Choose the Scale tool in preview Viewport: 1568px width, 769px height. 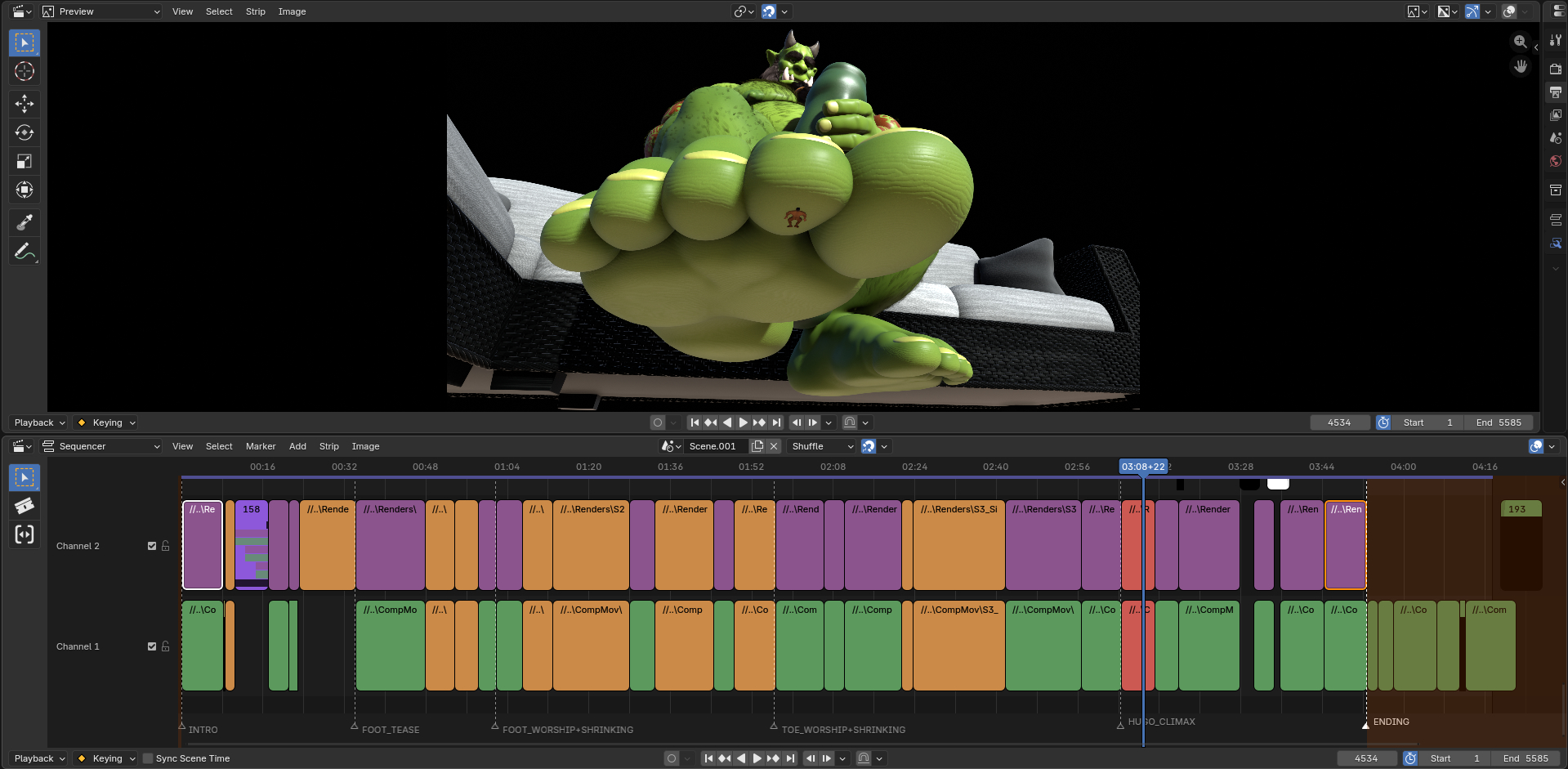point(25,161)
